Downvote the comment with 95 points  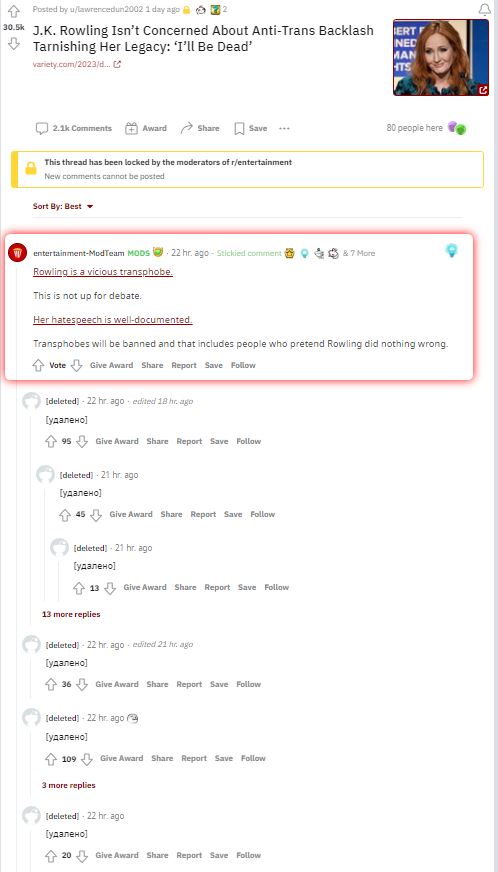coord(82,442)
